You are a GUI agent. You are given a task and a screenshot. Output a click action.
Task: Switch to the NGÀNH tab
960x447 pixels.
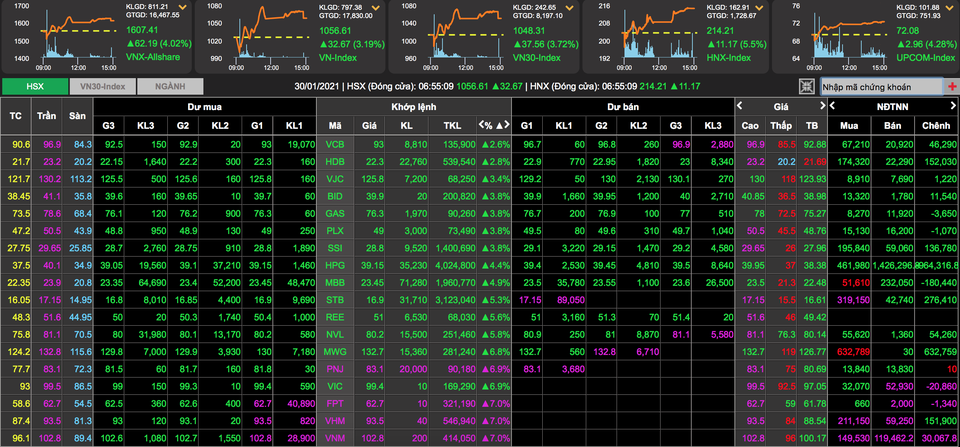pos(170,87)
